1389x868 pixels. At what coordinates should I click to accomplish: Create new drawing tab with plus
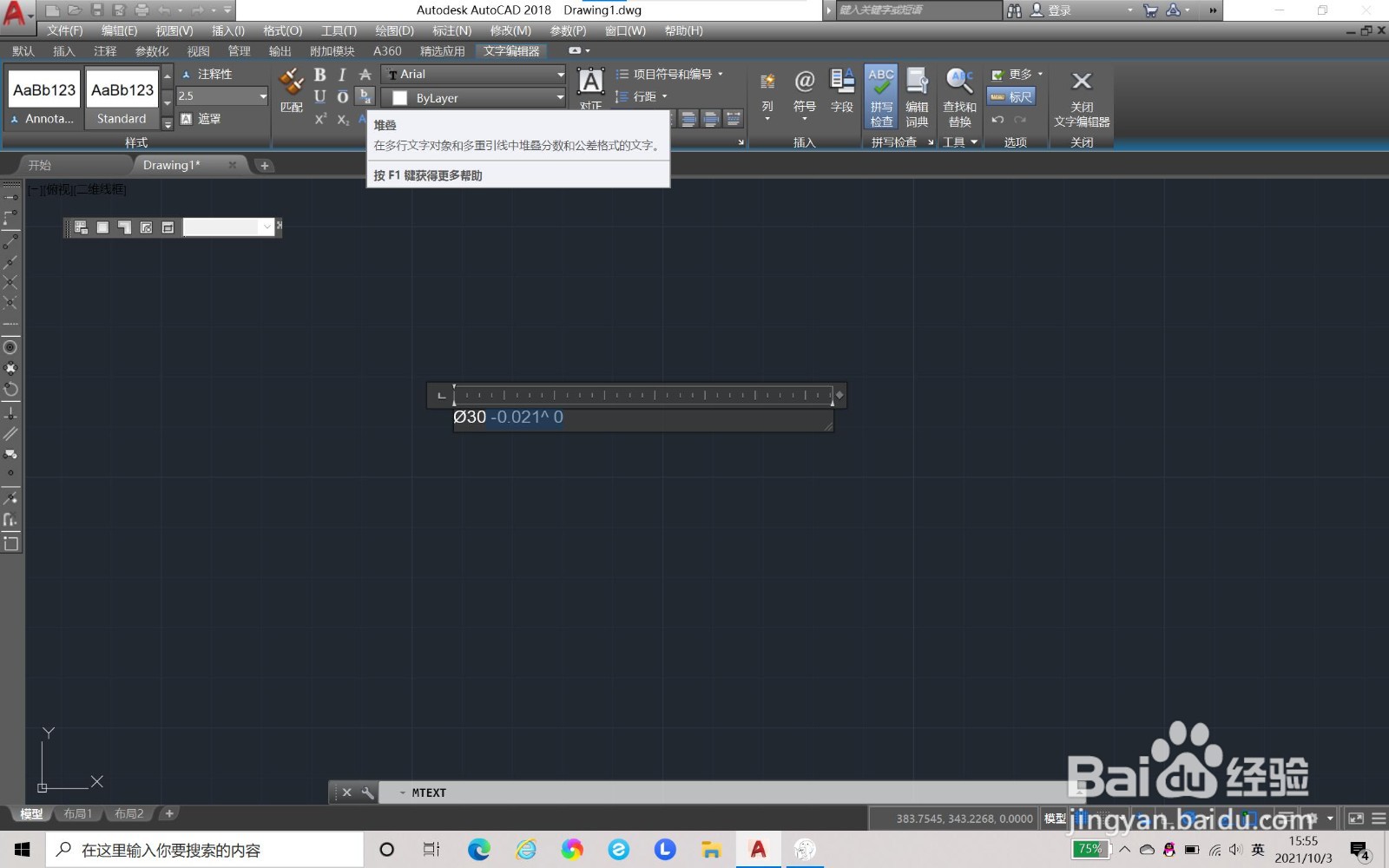point(265,165)
